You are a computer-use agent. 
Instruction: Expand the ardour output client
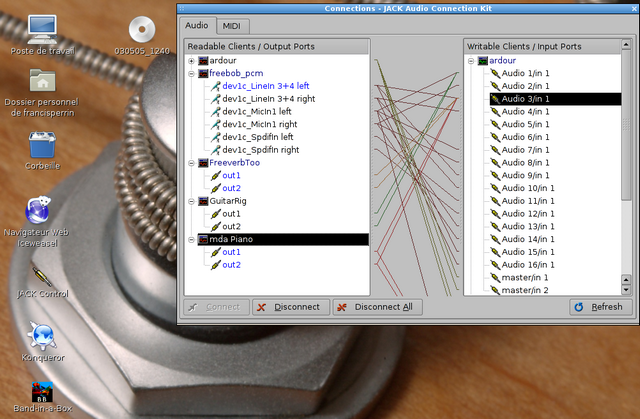[x=191, y=61]
